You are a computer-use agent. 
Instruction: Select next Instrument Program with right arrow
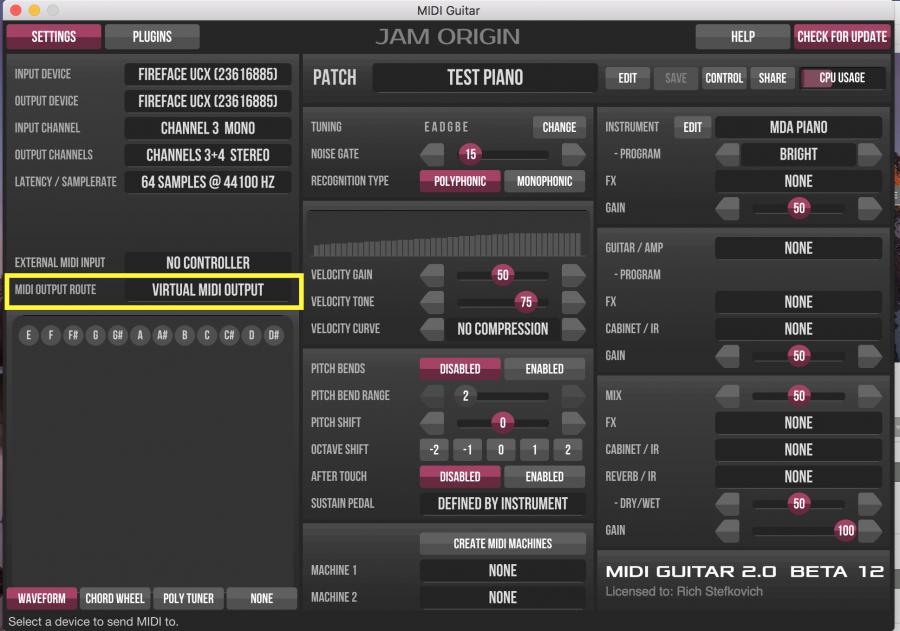(870, 154)
